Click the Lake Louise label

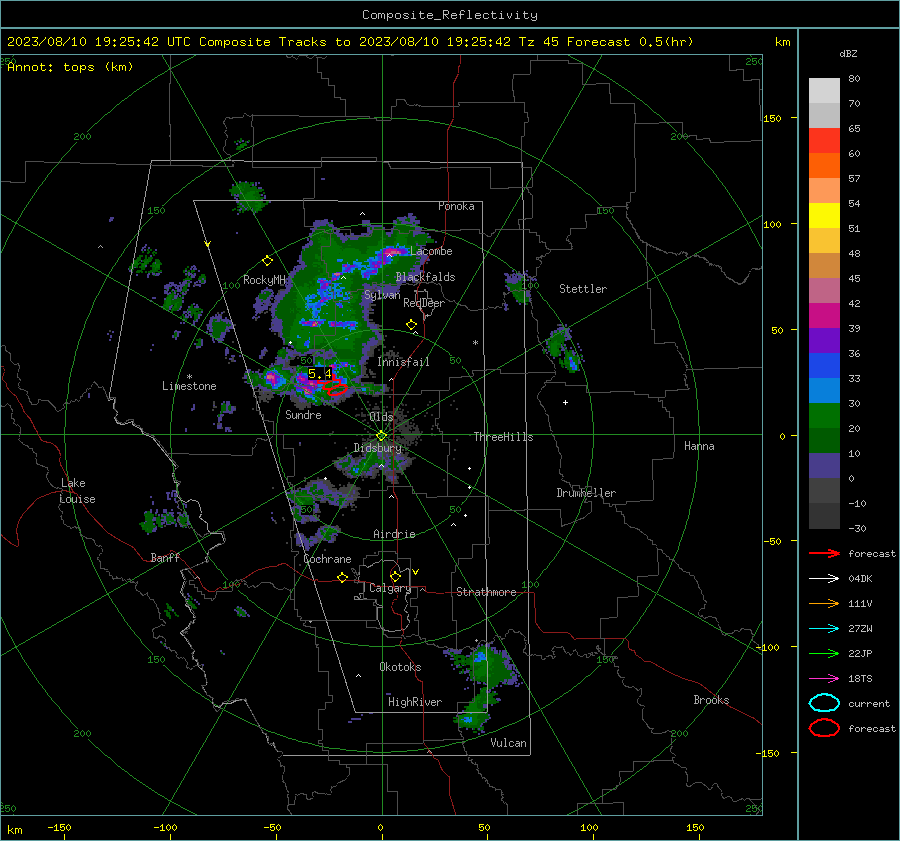(77, 491)
